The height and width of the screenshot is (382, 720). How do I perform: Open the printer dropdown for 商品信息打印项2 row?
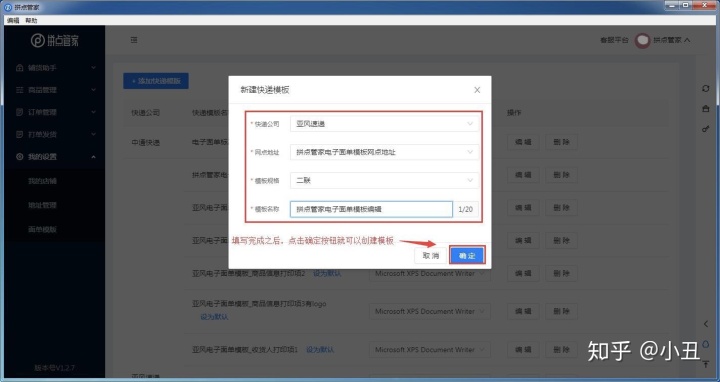(430, 273)
